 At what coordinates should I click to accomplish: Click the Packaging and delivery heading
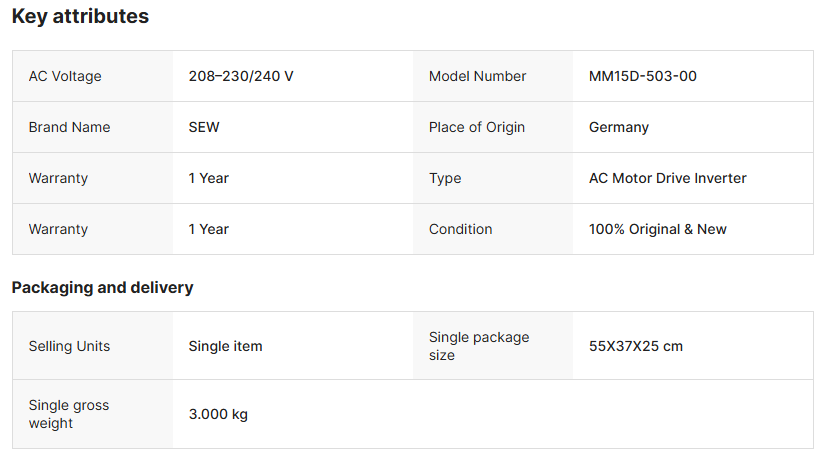(x=102, y=288)
